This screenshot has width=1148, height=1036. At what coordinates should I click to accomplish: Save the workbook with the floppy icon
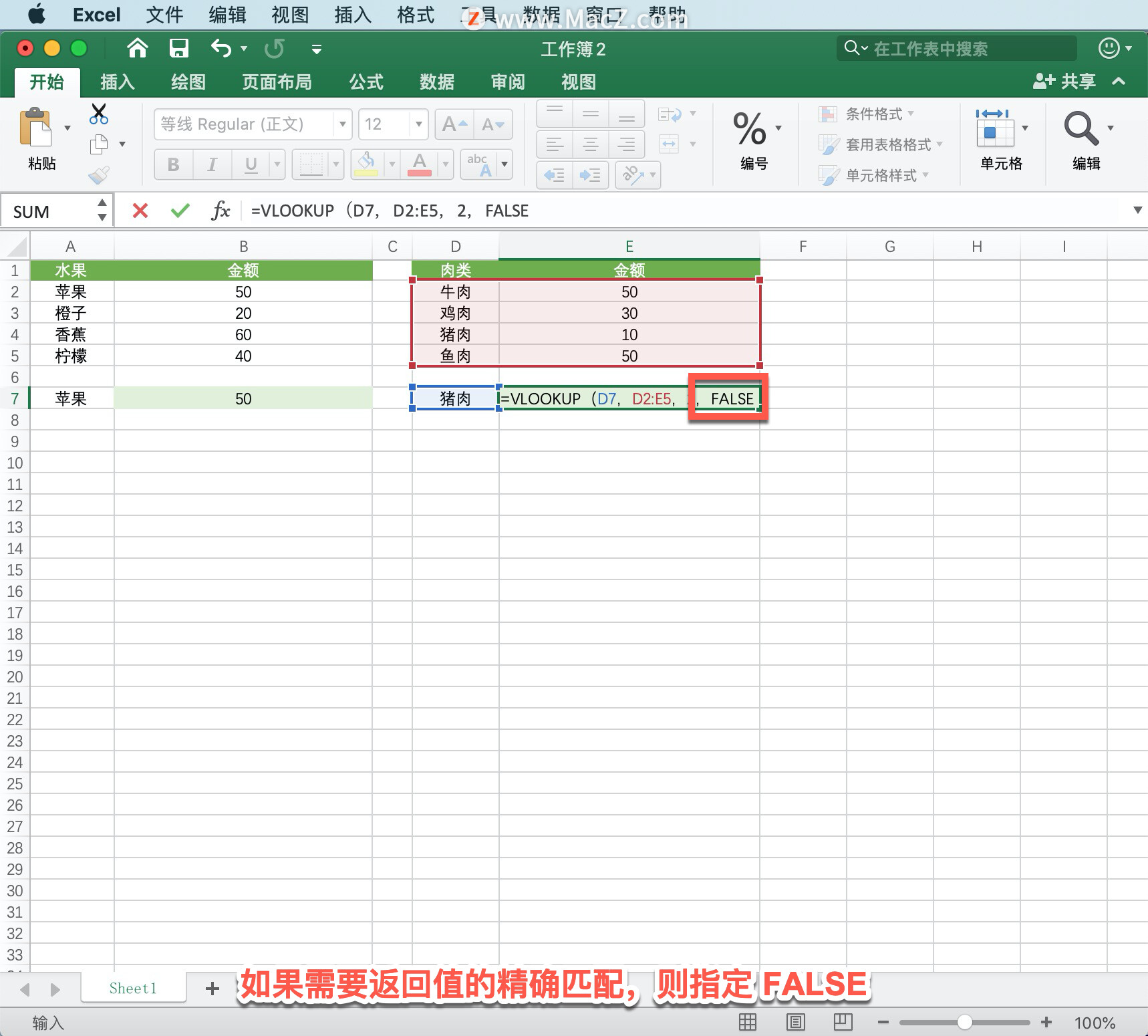[x=178, y=48]
